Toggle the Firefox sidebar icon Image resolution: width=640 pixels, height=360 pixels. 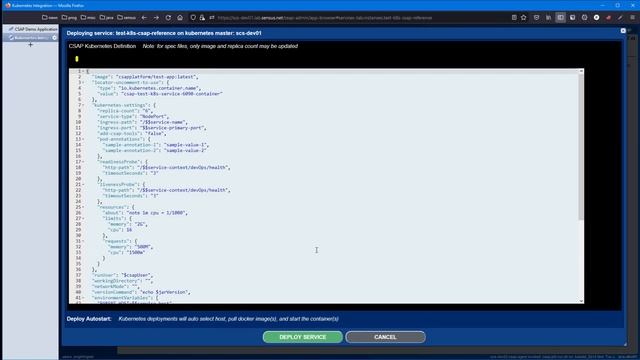click(x=560, y=18)
